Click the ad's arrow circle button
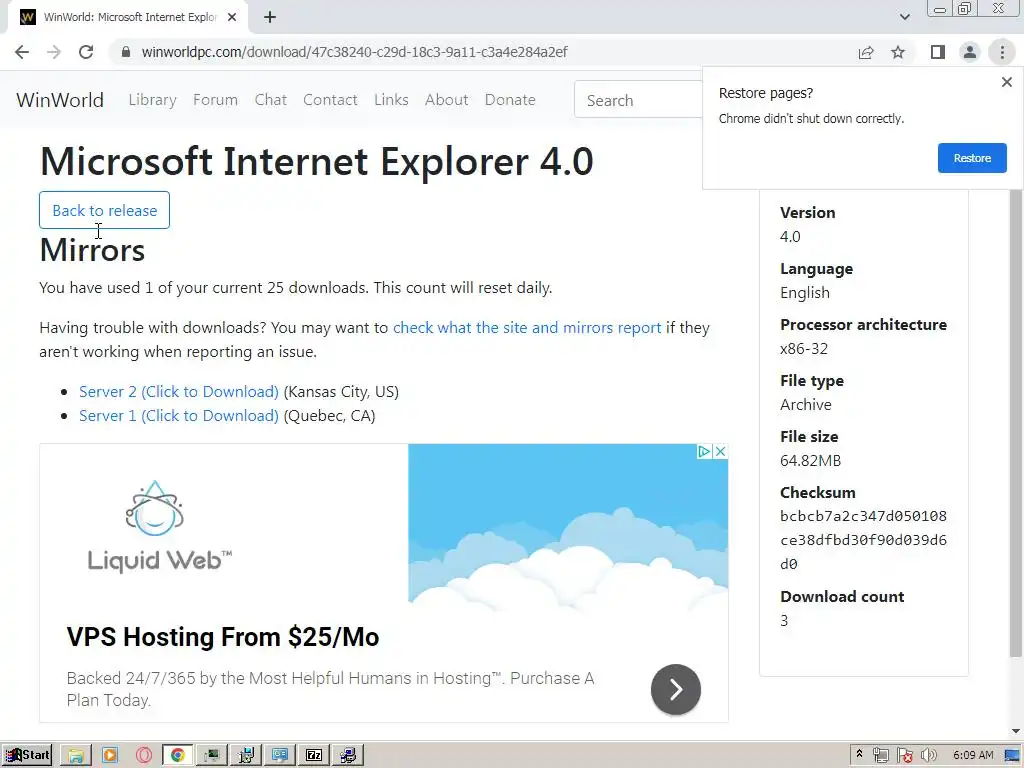This screenshot has width=1024, height=768. click(676, 690)
